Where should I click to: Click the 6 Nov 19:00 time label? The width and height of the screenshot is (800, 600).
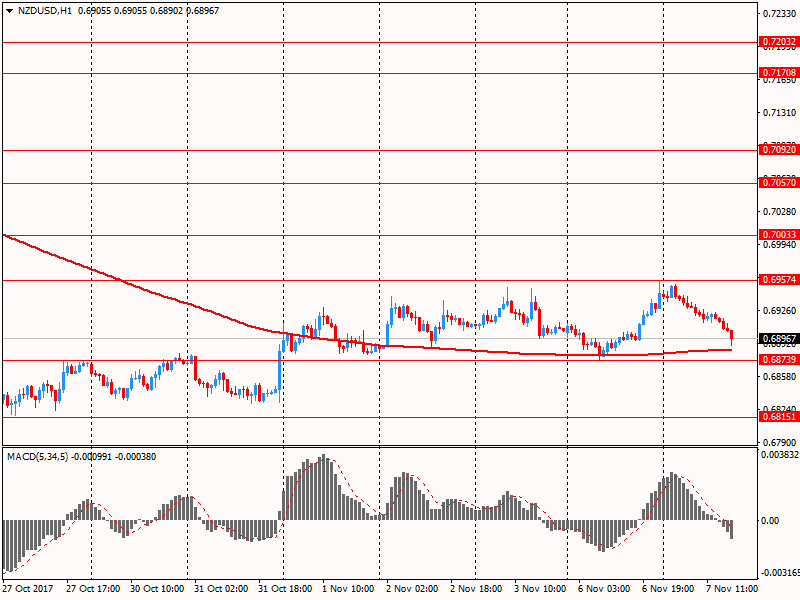coord(668,588)
